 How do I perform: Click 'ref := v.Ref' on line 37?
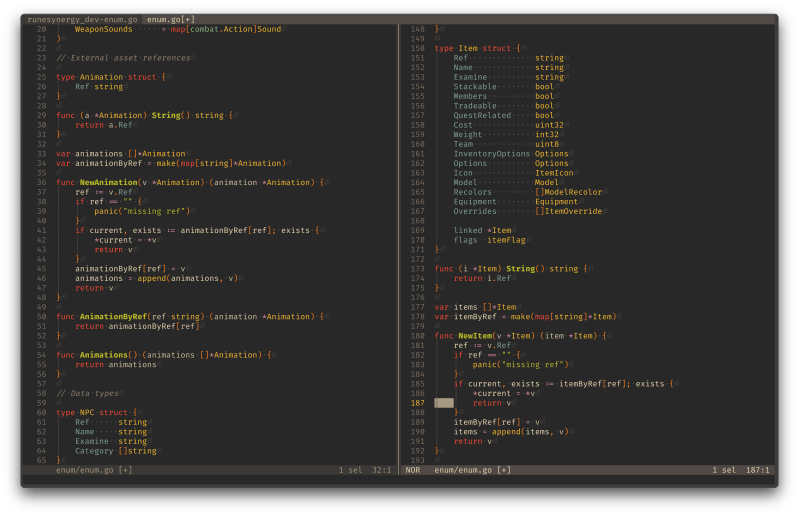pyautogui.click(x=103, y=192)
